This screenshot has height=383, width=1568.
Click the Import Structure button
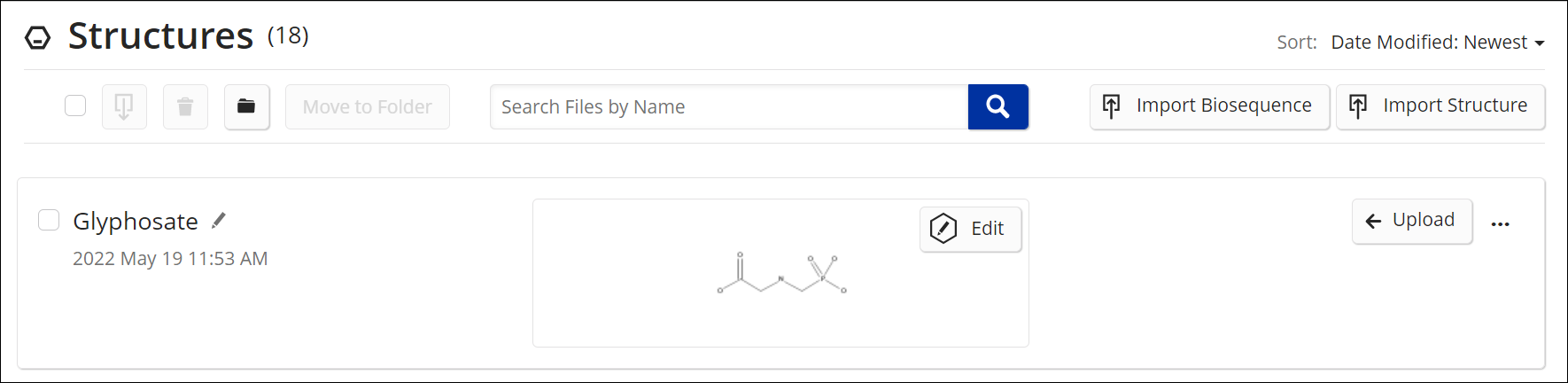pyautogui.click(x=1440, y=106)
